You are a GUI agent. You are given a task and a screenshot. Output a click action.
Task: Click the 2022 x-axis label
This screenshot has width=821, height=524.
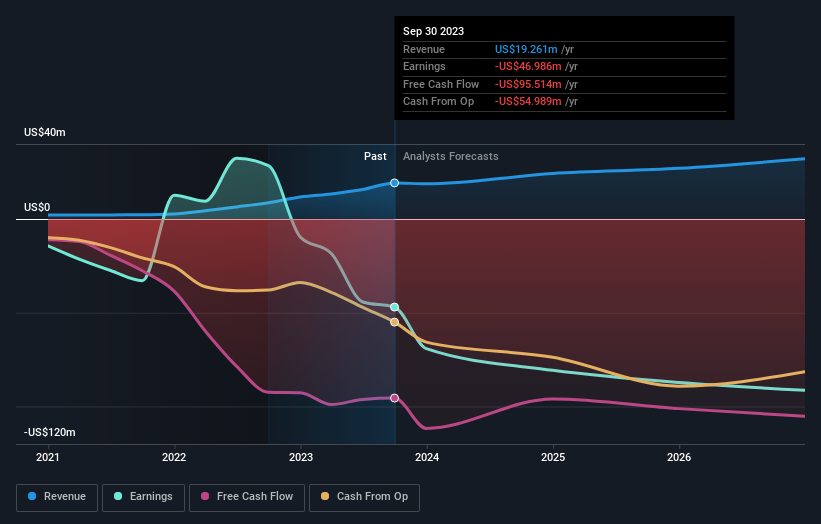pyautogui.click(x=174, y=458)
